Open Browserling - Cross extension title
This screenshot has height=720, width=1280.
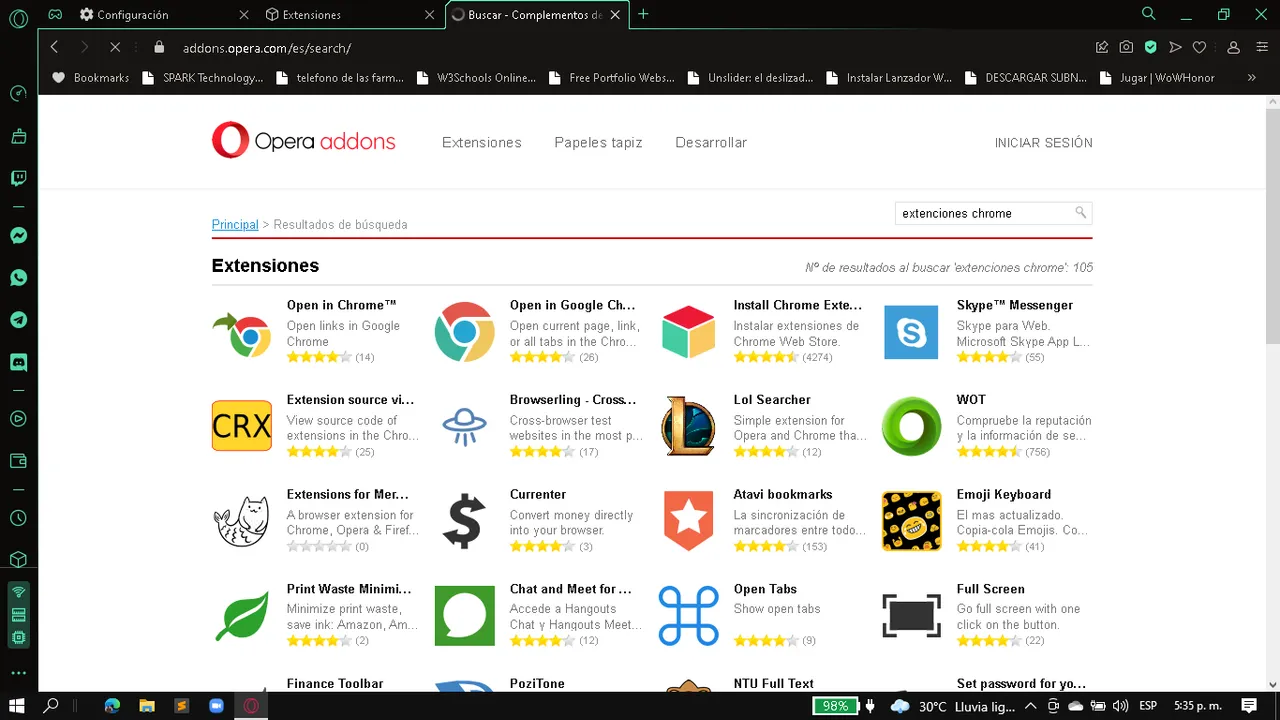coord(573,399)
